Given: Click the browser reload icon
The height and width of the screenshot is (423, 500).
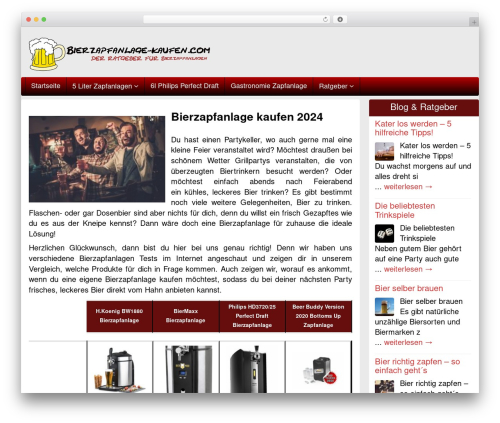Looking at the screenshot, I should 325,20.
